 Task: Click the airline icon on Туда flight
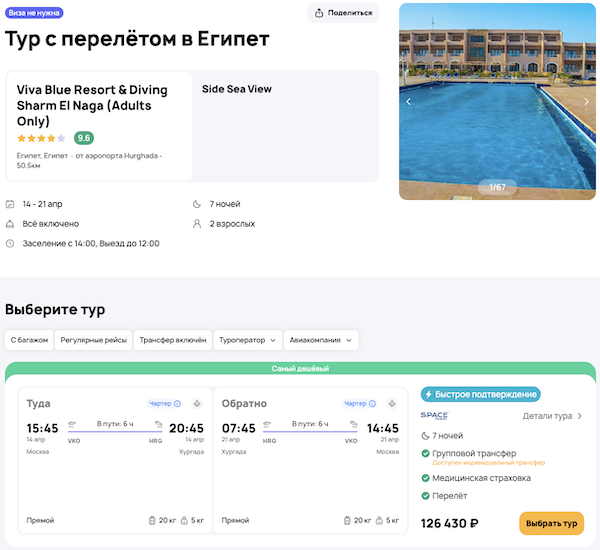coord(197,404)
